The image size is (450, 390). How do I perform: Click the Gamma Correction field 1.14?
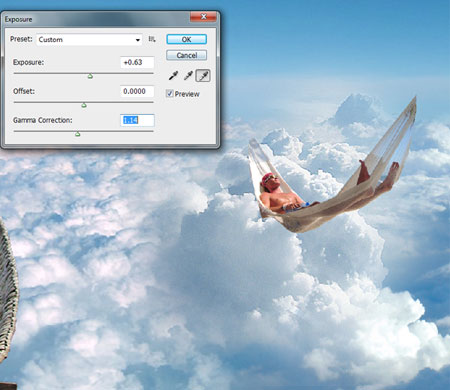coord(137,120)
